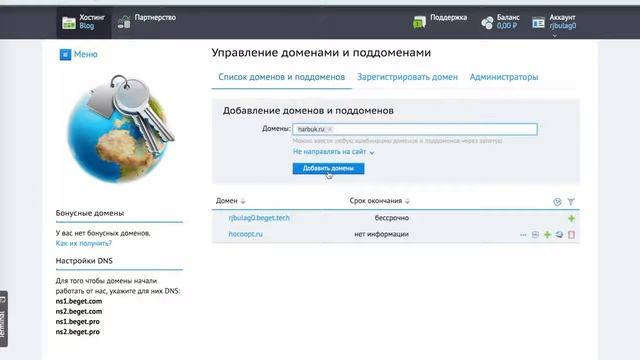
Task: Click the Баланс coins icon
Action: (x=487, y=22)
